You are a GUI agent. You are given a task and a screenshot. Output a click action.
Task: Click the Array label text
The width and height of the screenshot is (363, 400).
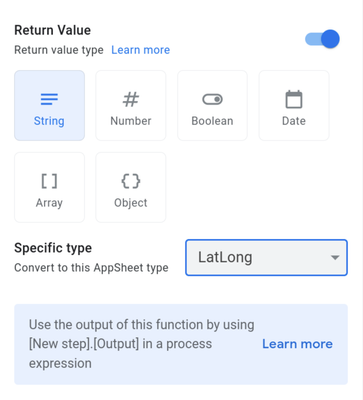coord(49,203)
